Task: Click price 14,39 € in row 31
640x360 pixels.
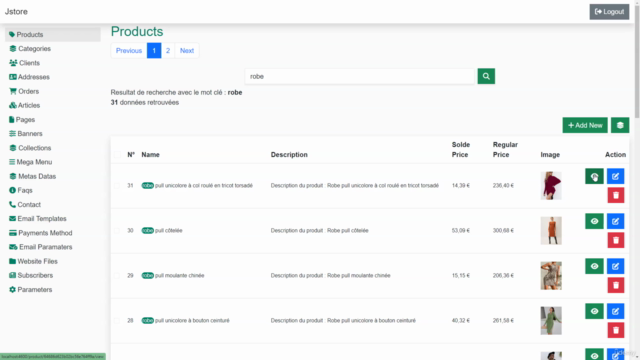Action: click(461, 186)
